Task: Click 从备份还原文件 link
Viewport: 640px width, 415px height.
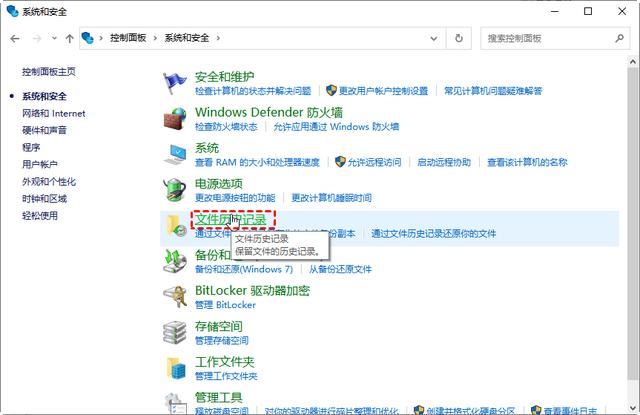Action: (340, 269)
